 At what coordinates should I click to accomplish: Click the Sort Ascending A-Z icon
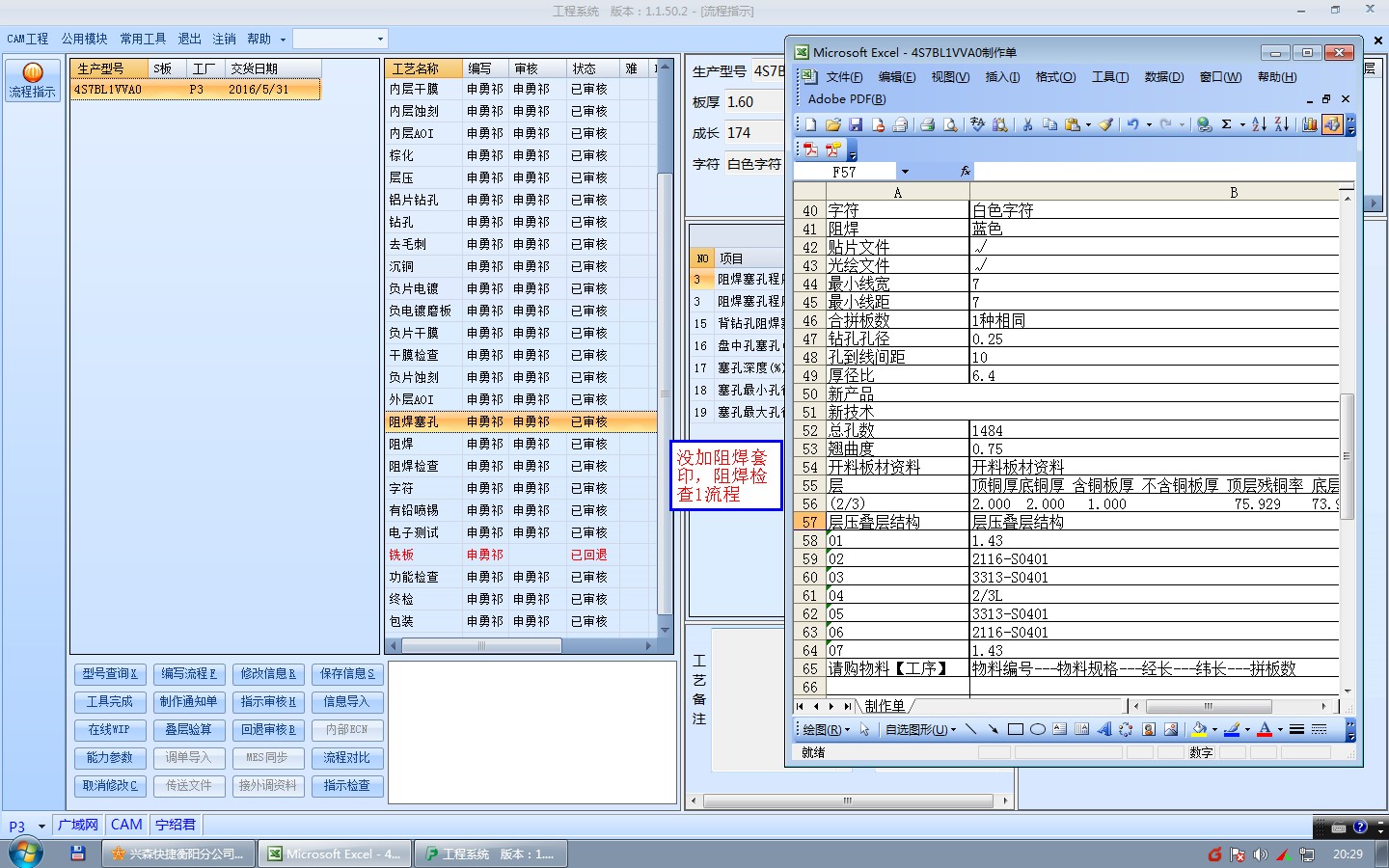(x=1259, y=124)
